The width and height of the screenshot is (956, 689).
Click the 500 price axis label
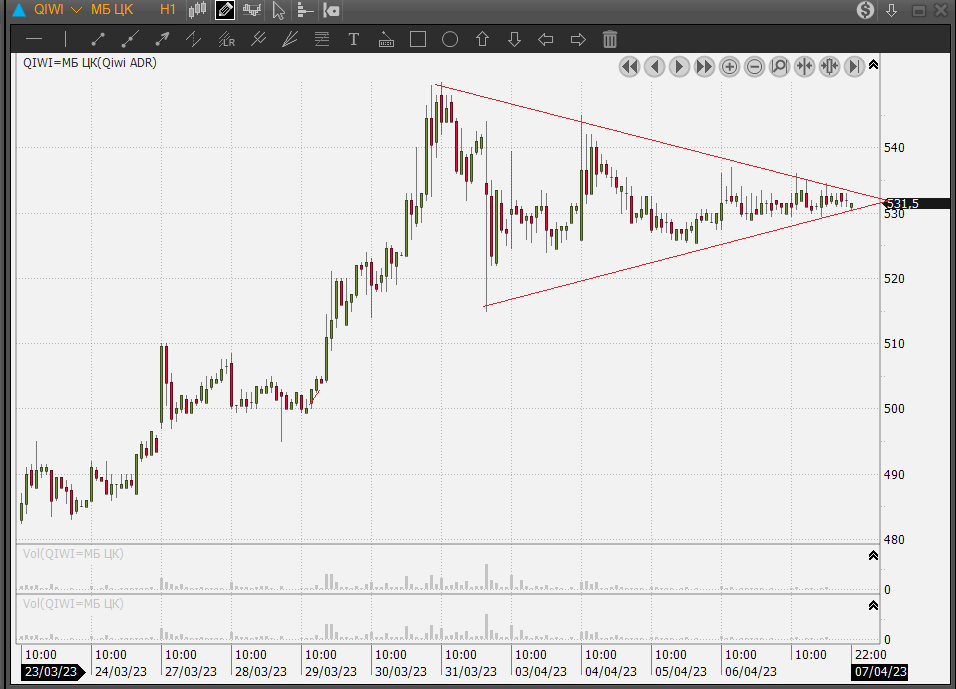click(894, 409)
